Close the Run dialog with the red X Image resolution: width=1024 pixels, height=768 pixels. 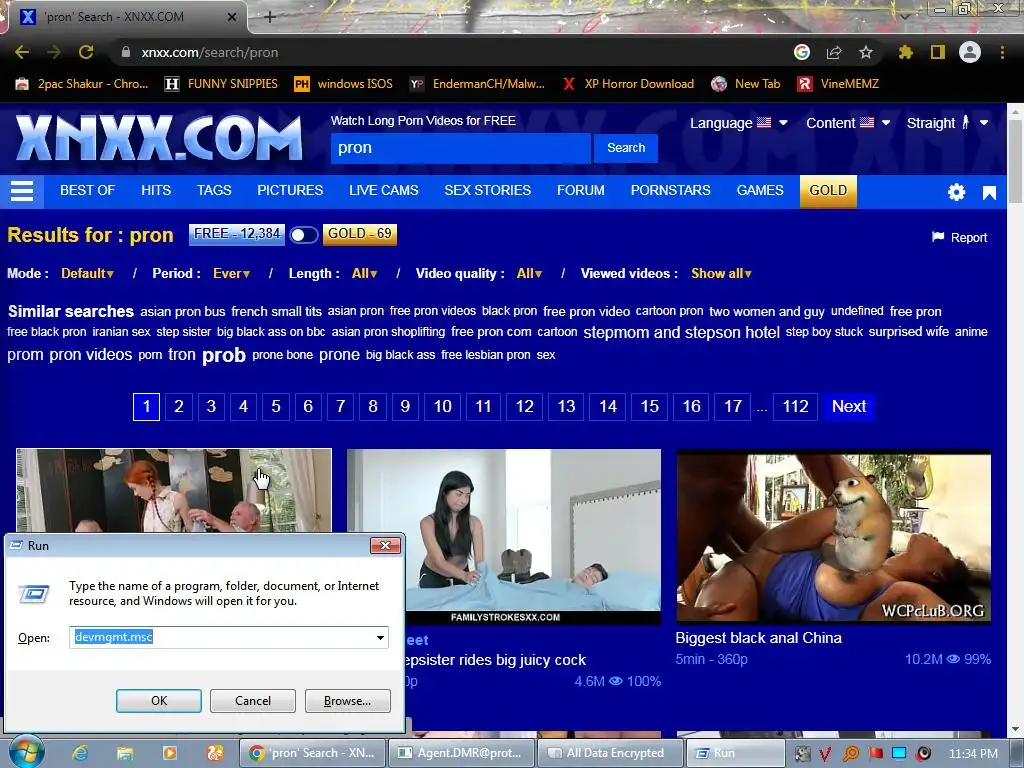click(385, 545)
